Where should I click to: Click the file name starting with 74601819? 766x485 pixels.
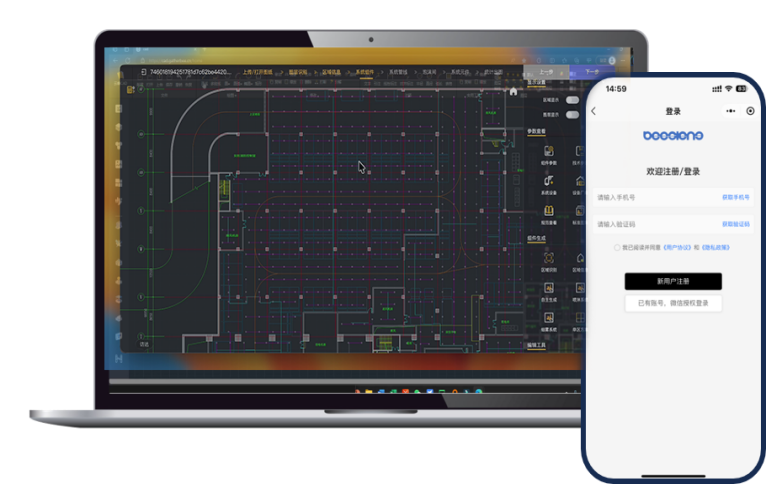pos(189,72)
